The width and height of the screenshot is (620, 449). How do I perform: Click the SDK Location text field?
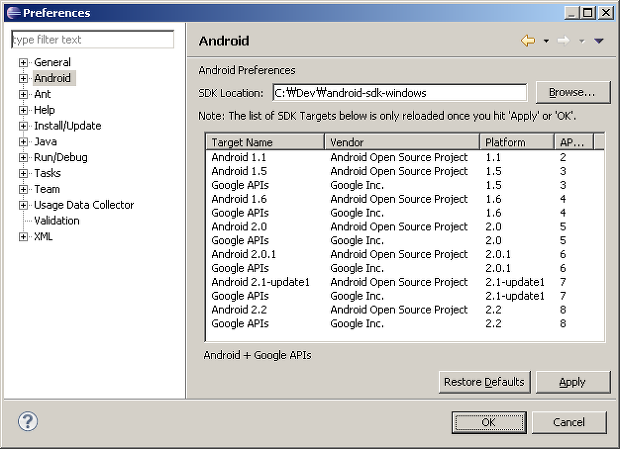399,93
